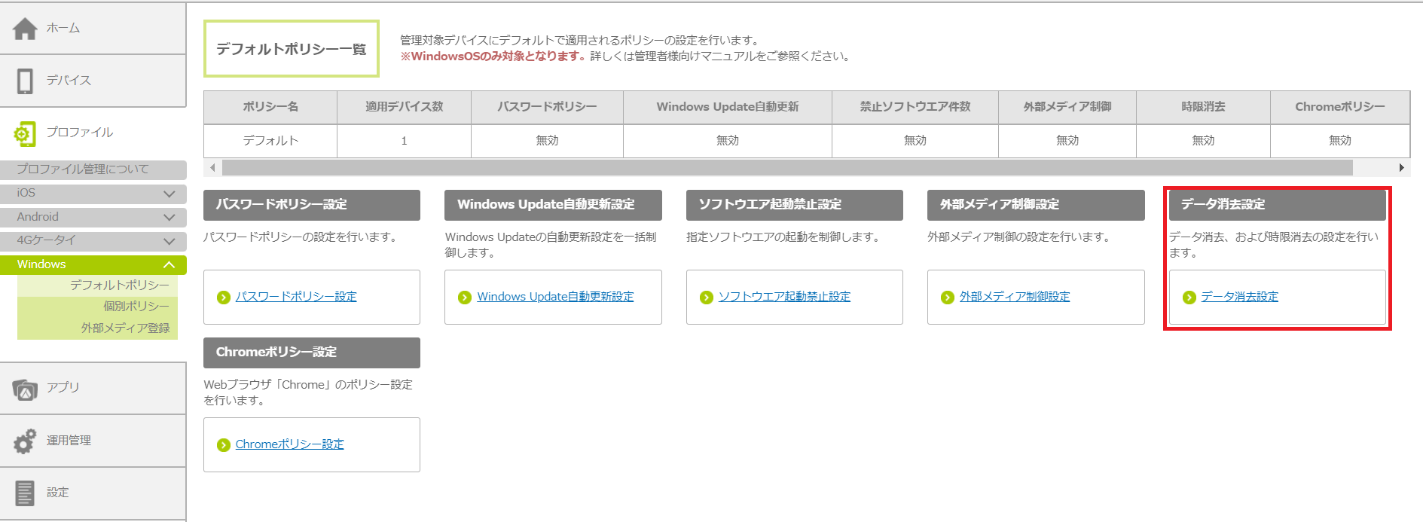Open the データ消去設定 link
1423x522 pixels.
[1239, 297]
